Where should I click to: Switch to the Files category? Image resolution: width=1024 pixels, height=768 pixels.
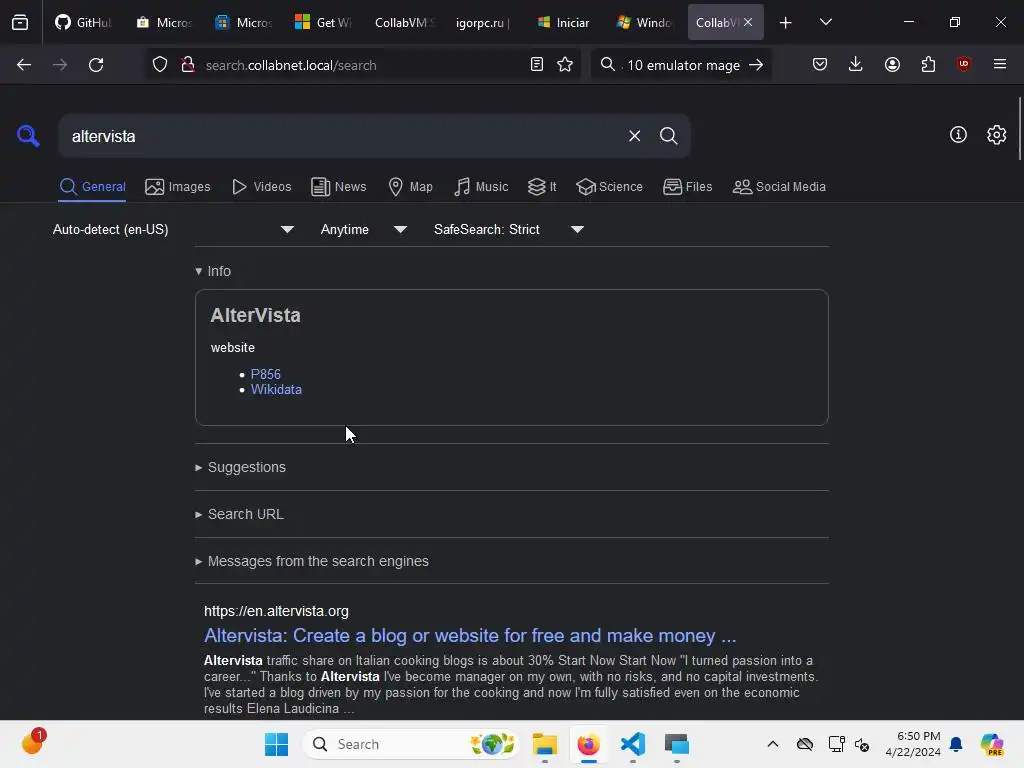(x=688, y=187)
